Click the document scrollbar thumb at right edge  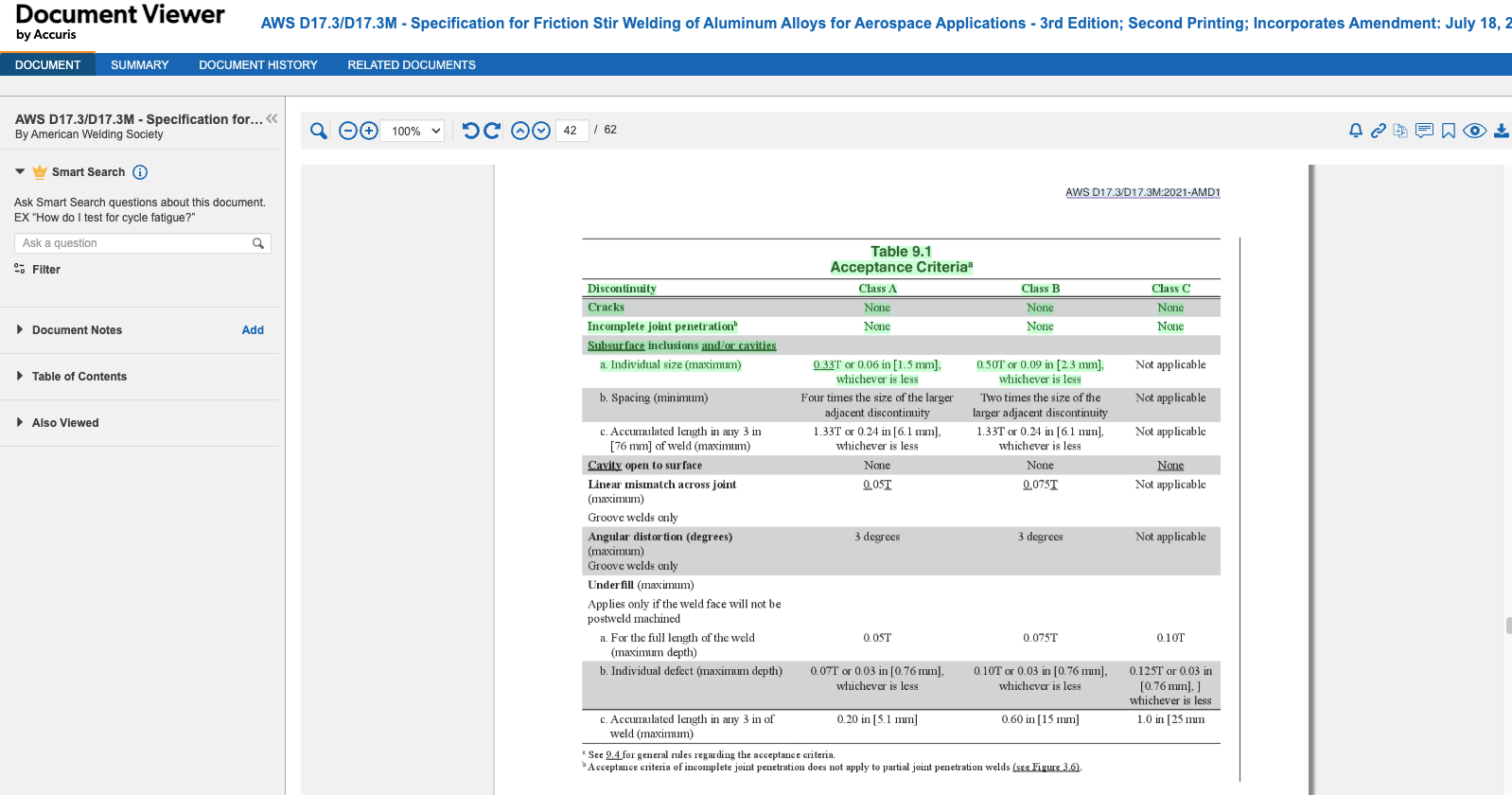(1508, 626)
